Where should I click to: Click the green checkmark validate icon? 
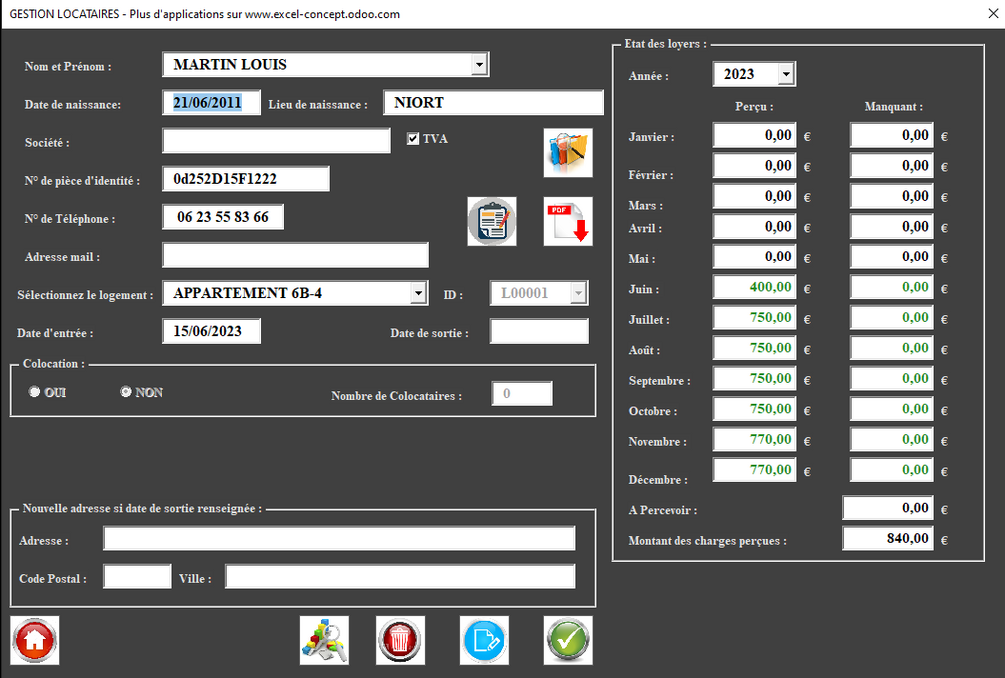pos(568,640)
